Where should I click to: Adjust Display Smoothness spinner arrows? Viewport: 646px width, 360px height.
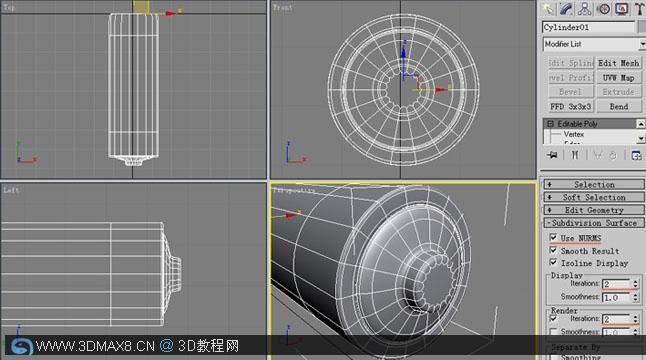[x=636, y=297]
